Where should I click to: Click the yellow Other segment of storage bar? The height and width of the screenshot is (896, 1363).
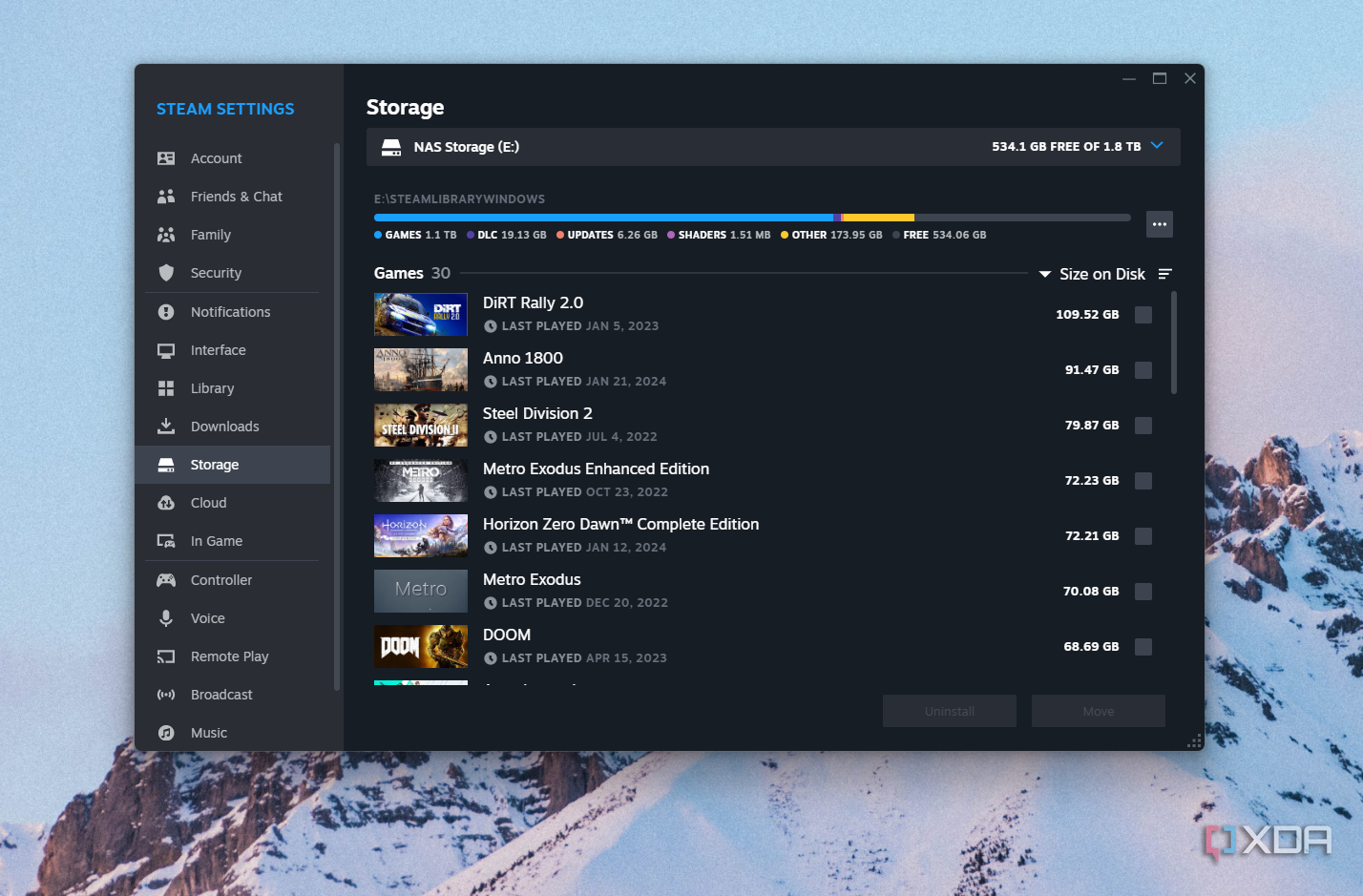pos(878,218)
